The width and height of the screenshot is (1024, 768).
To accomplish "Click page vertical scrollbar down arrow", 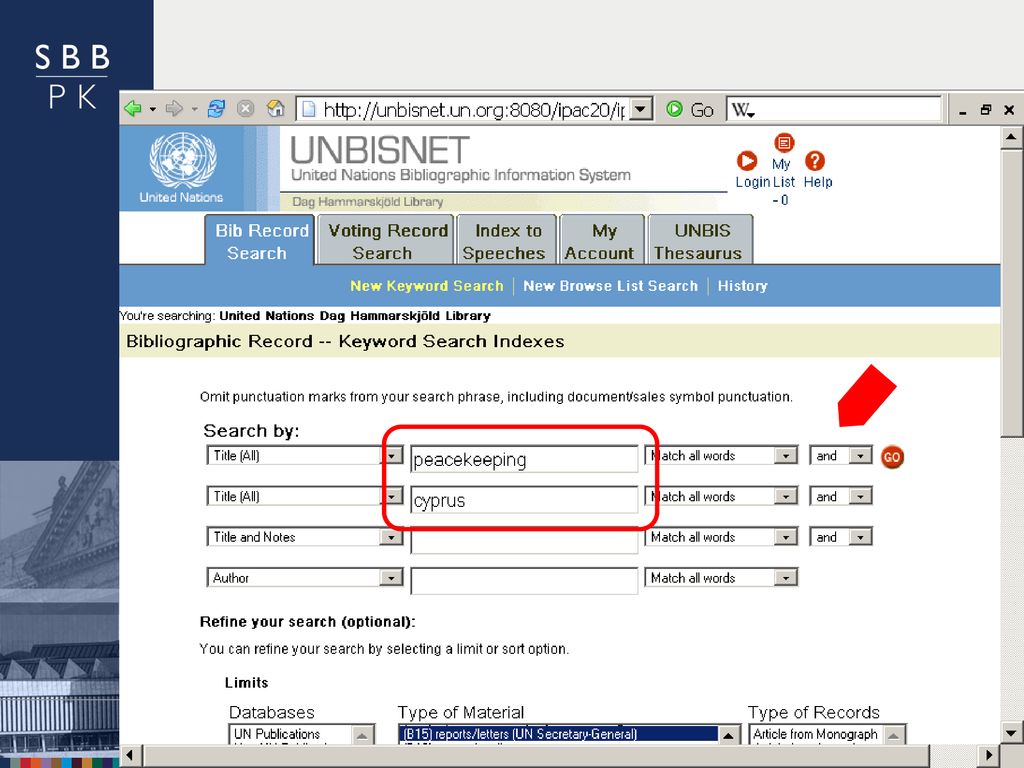I will 1011,732.
